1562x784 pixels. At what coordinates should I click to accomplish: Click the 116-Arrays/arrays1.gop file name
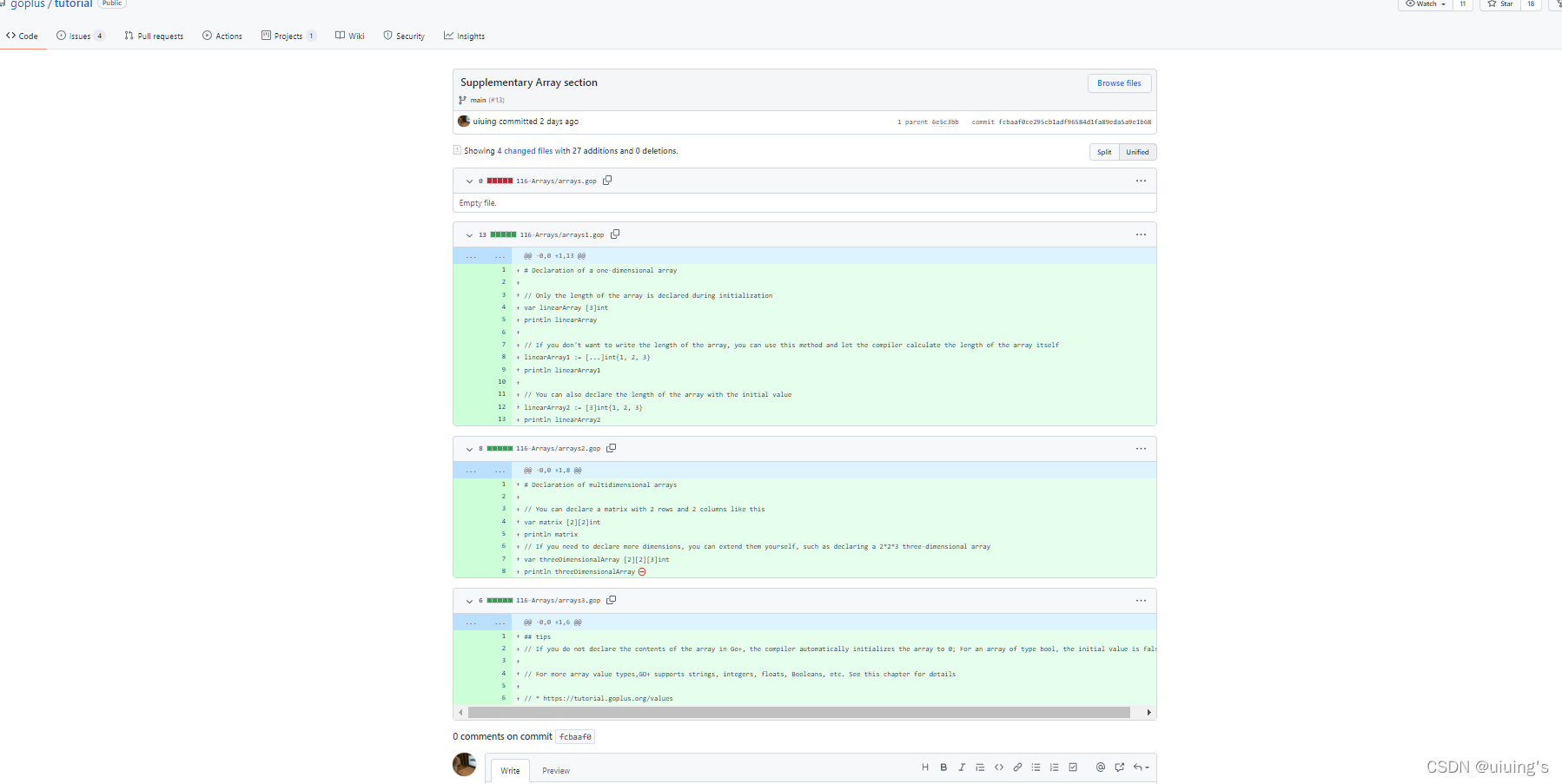[x=562, y=235]
